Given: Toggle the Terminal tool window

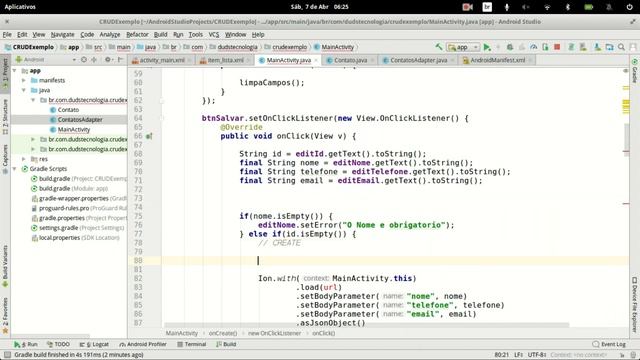Looking at the screenshot, I should point(191,344).
